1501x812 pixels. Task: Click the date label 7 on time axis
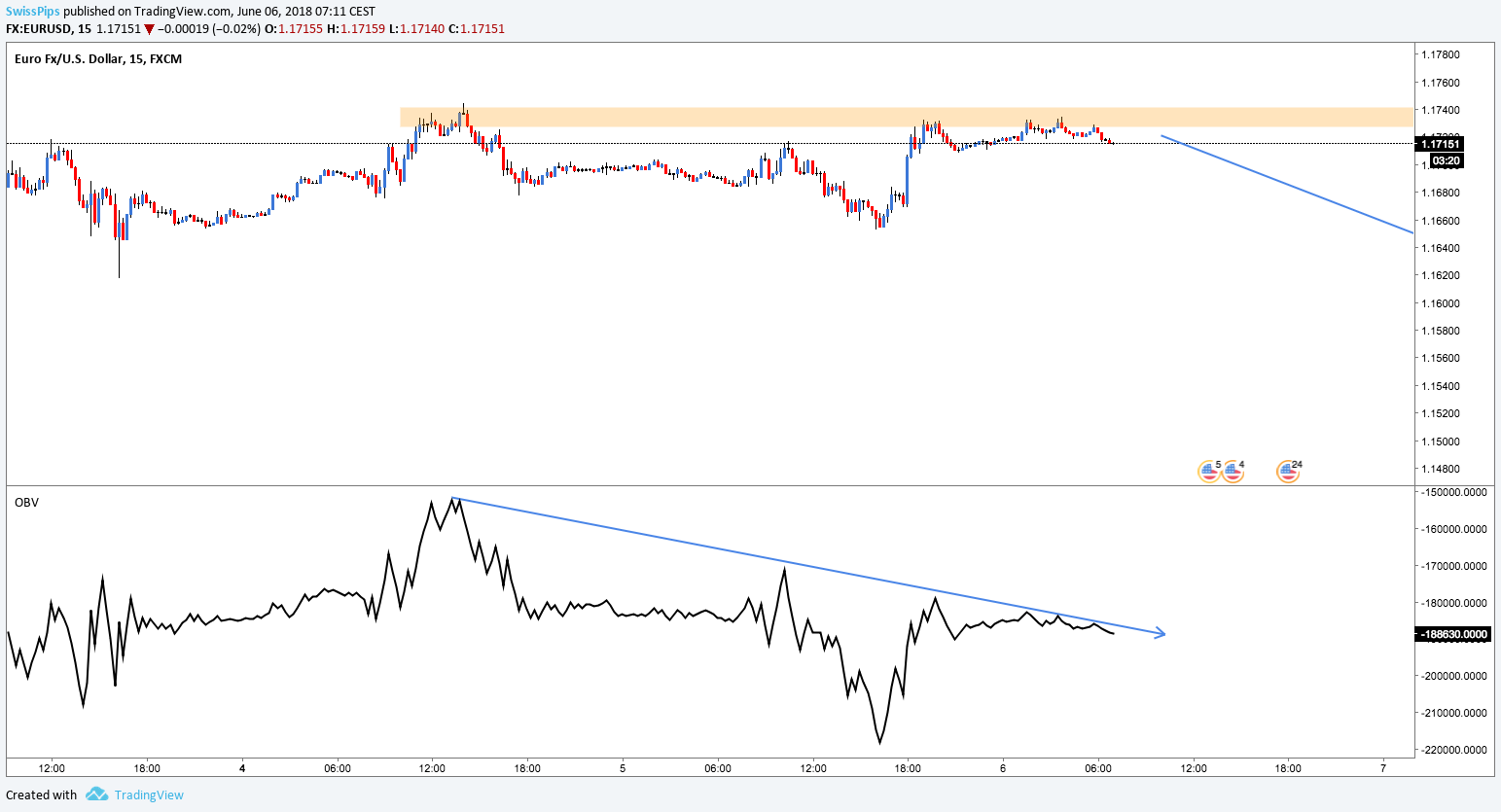[1383, 768]
